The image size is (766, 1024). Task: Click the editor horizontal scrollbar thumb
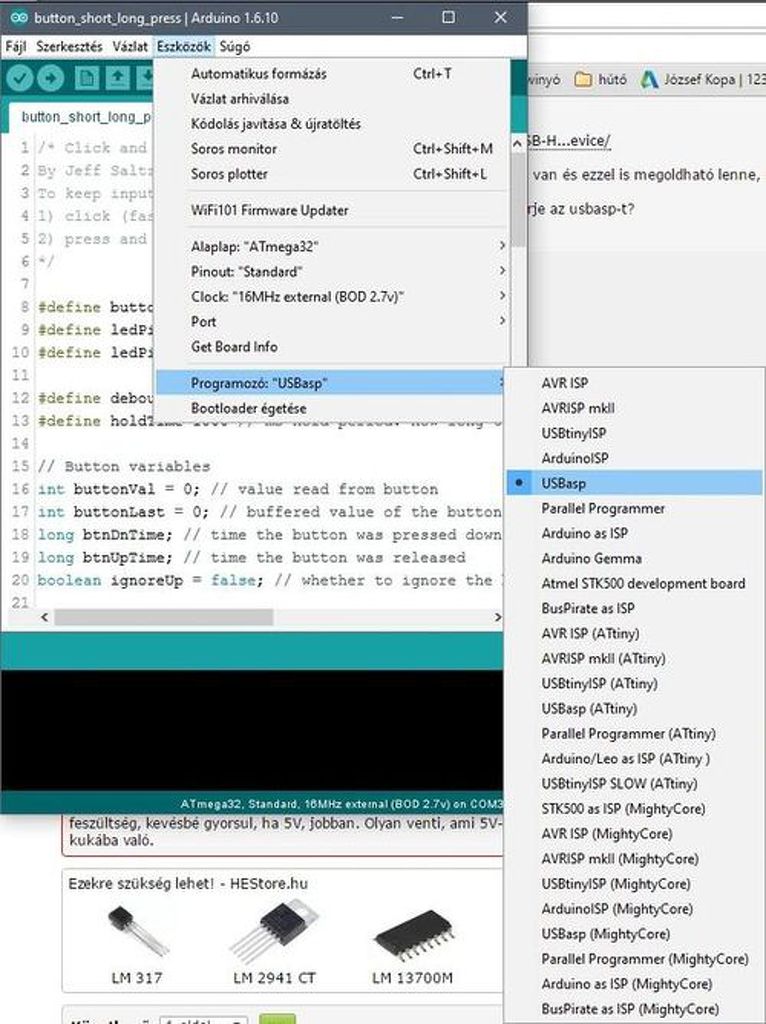163,617
